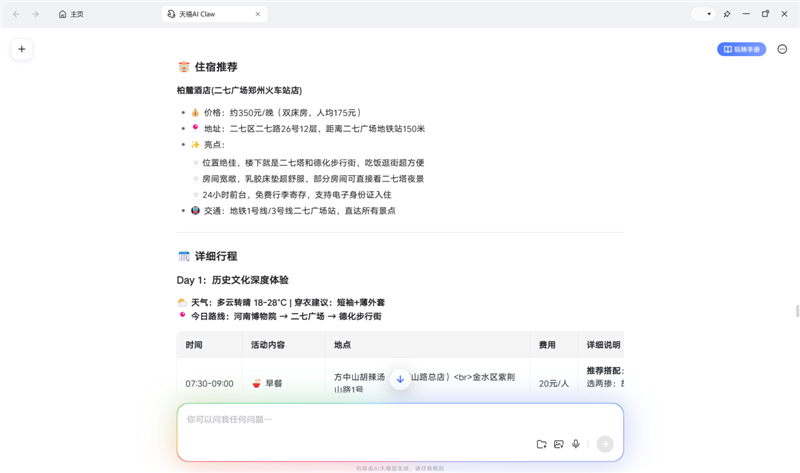This screenshot has height=473, width=800.
Task: Select the 价格：约350元/晚 line
Action: (277, 113)
